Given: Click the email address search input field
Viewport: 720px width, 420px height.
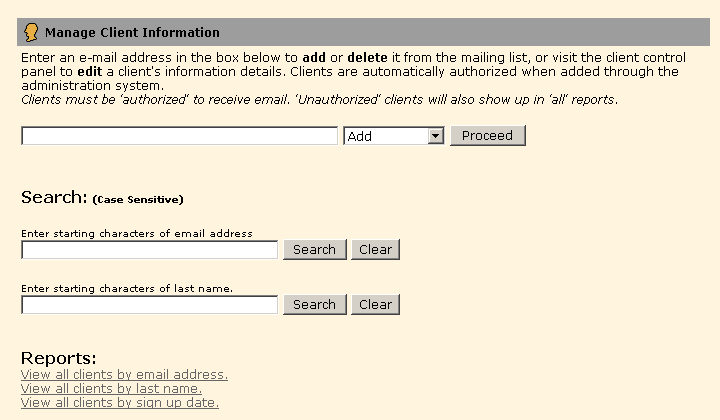Looking at the screenshot, I should click(x=149, y=250).
